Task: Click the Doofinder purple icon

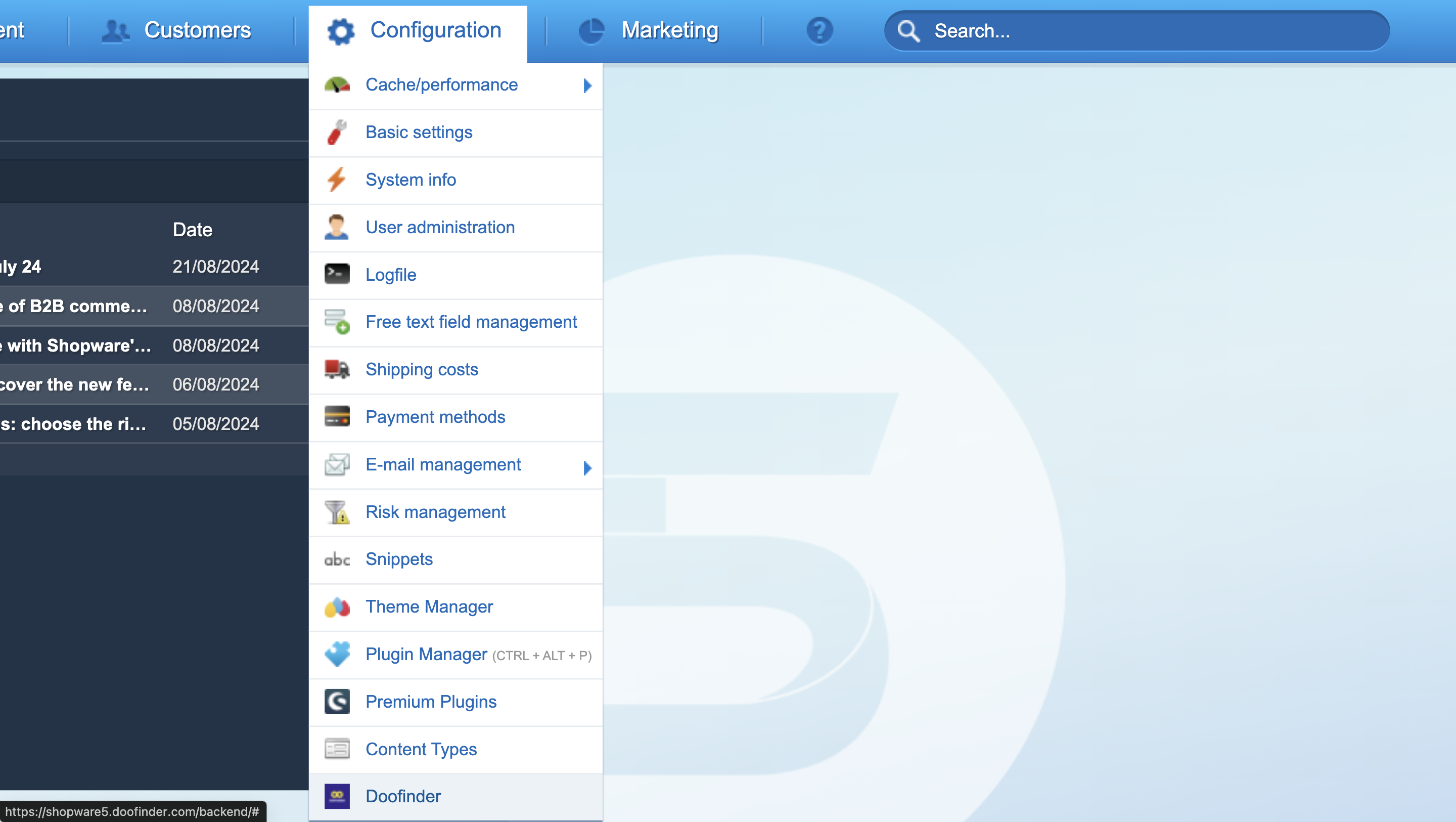Action: pyautogui.click(x=337, y=797)
